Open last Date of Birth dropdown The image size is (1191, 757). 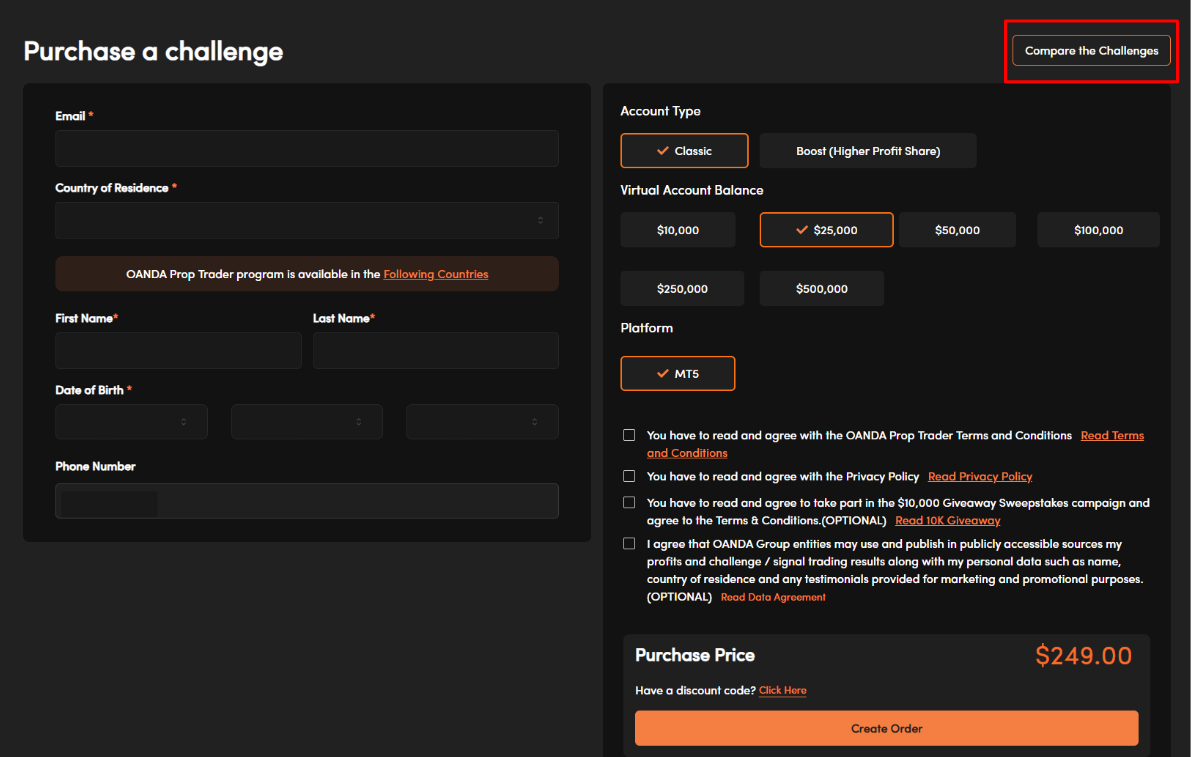tap(482, 421)
